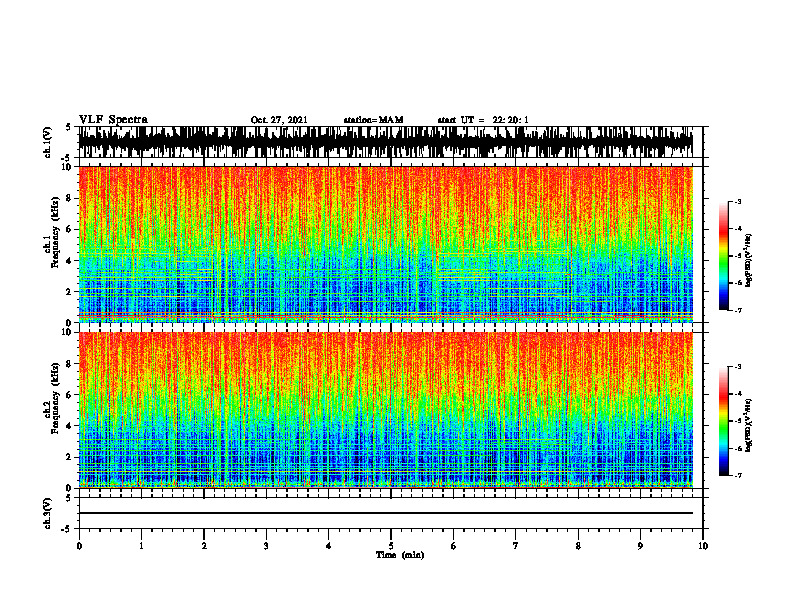The width and height of the screenshot is (792, 612).
Task: Select the "start UT = 22:20:1" header text
Action: point(483,120)
